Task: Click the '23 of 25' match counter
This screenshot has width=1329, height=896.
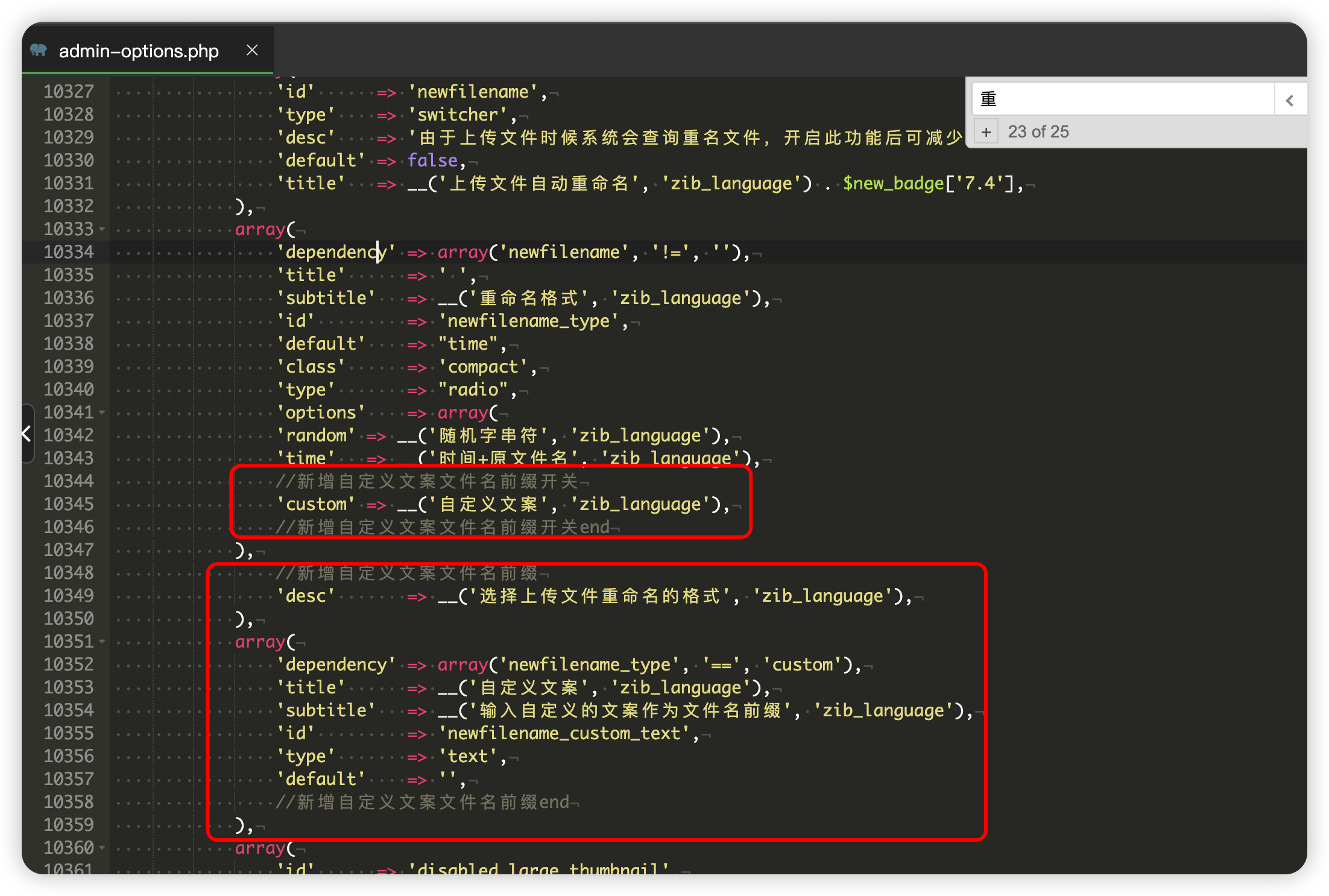Action: tap(1038, 132)
